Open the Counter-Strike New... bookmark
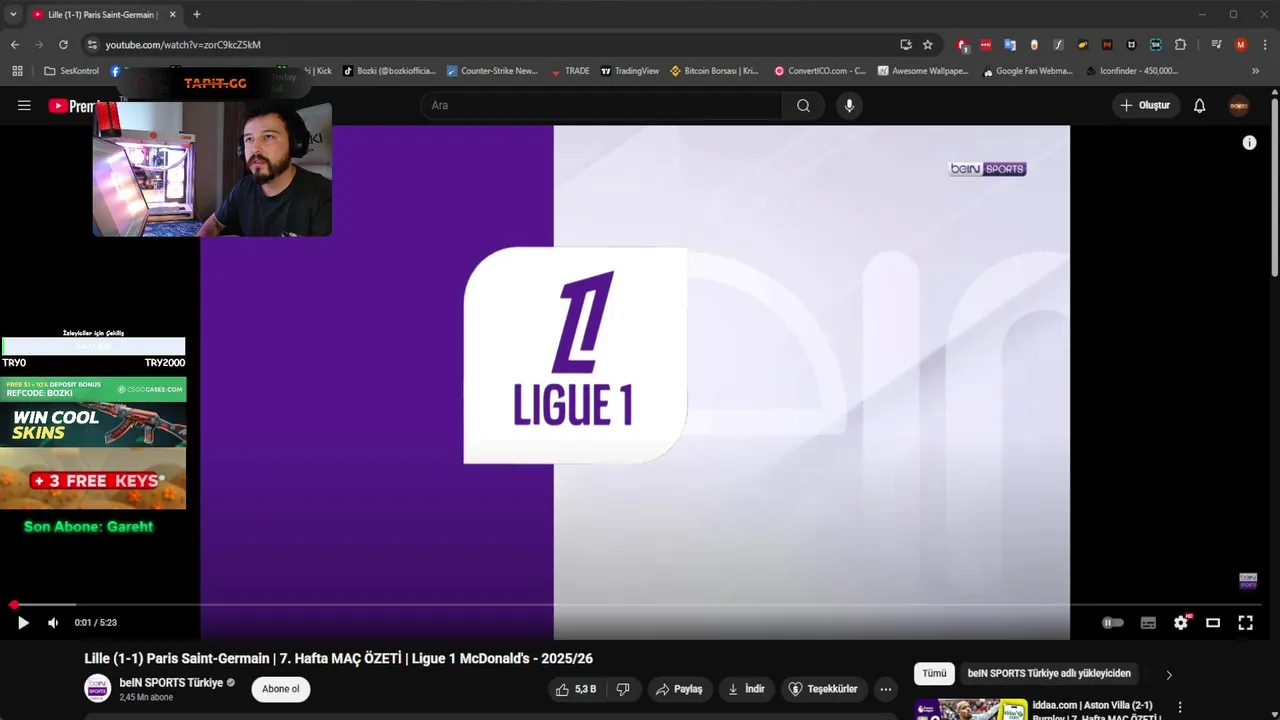Screen dimensions: 1280x720 point(492,71)
